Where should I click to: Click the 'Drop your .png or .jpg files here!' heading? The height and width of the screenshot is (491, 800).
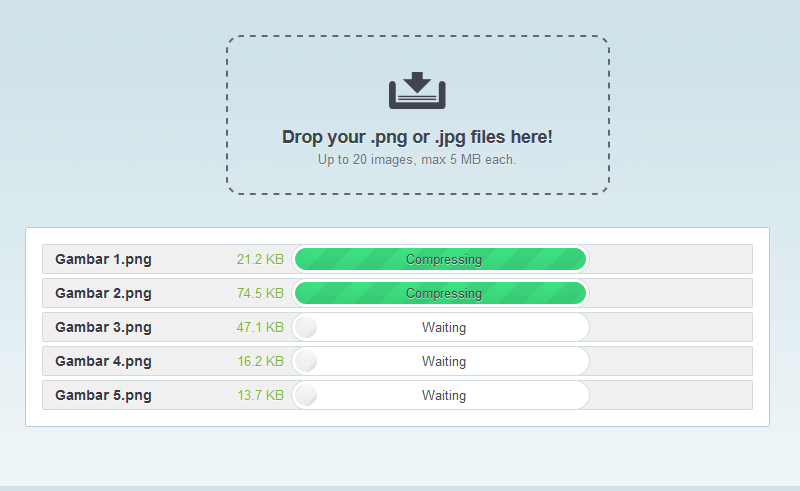(x=417, y=137)
